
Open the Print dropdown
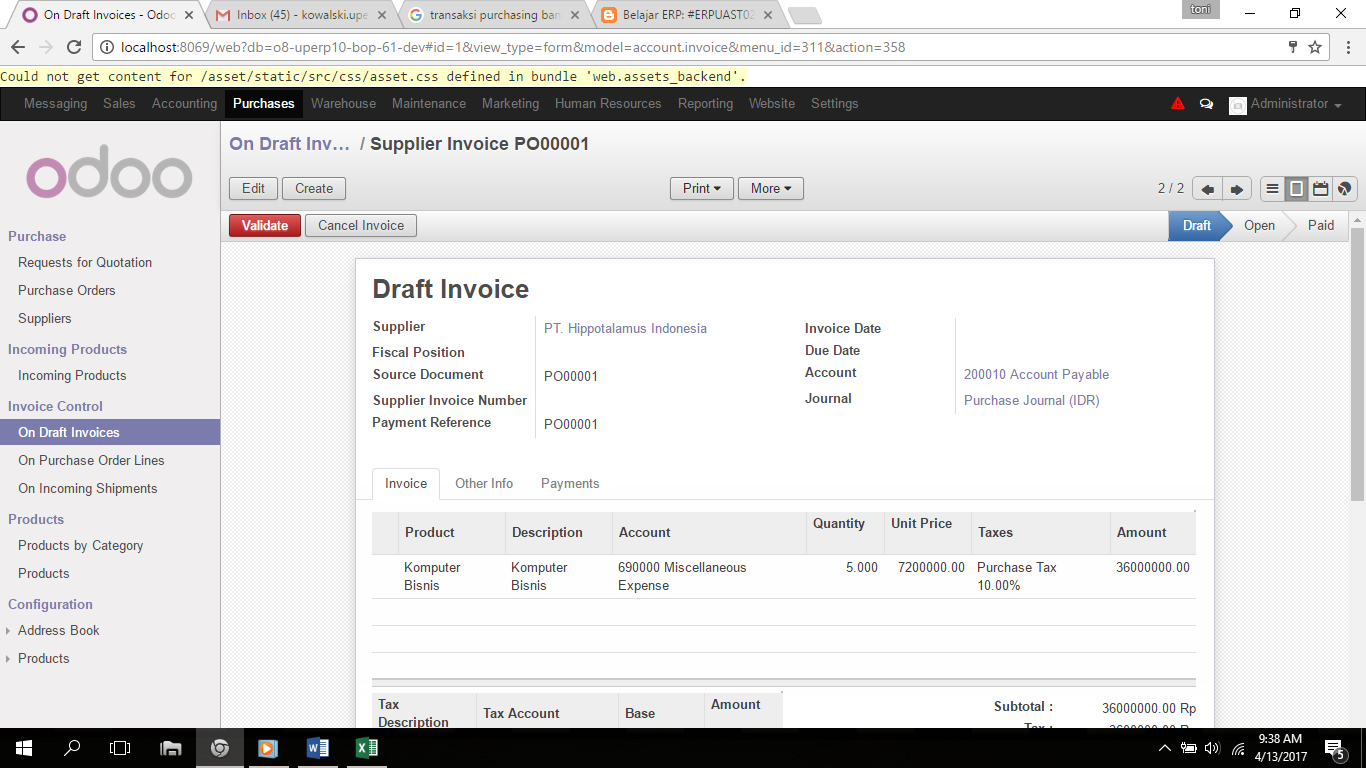click(701, 188)
